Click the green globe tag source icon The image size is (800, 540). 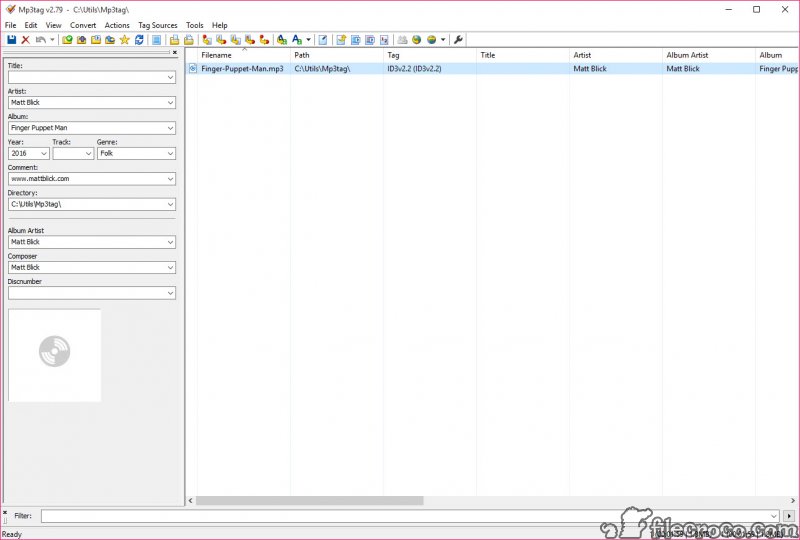[x=416, y=39]
